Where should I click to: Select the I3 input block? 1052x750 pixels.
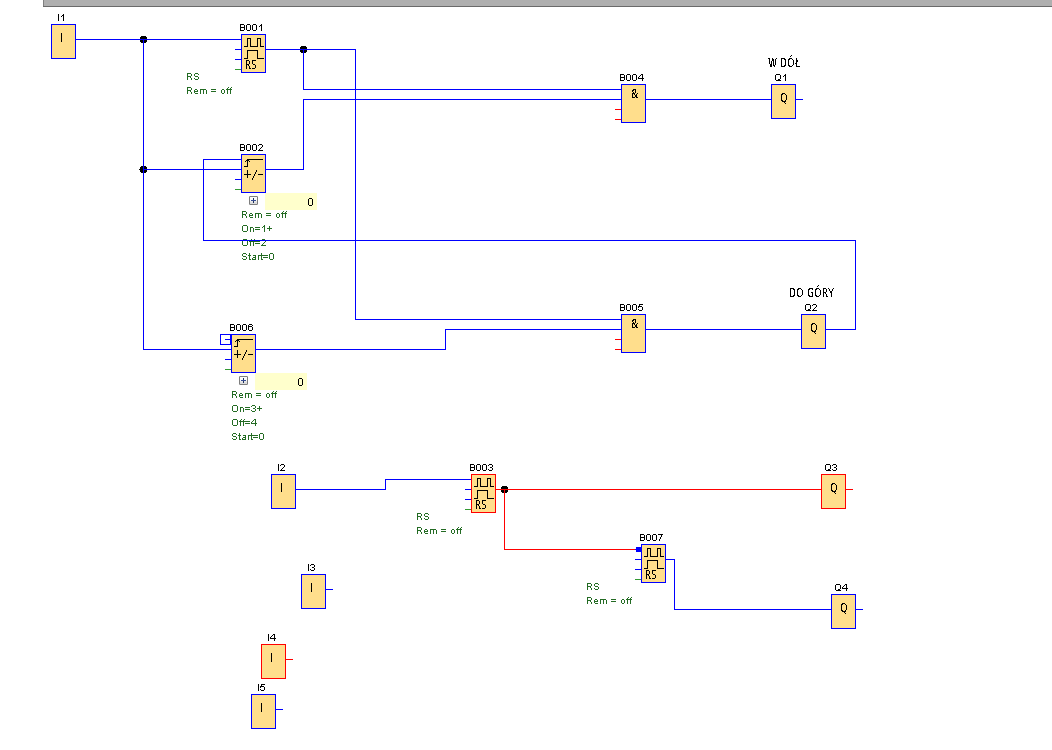coord(313,592)
